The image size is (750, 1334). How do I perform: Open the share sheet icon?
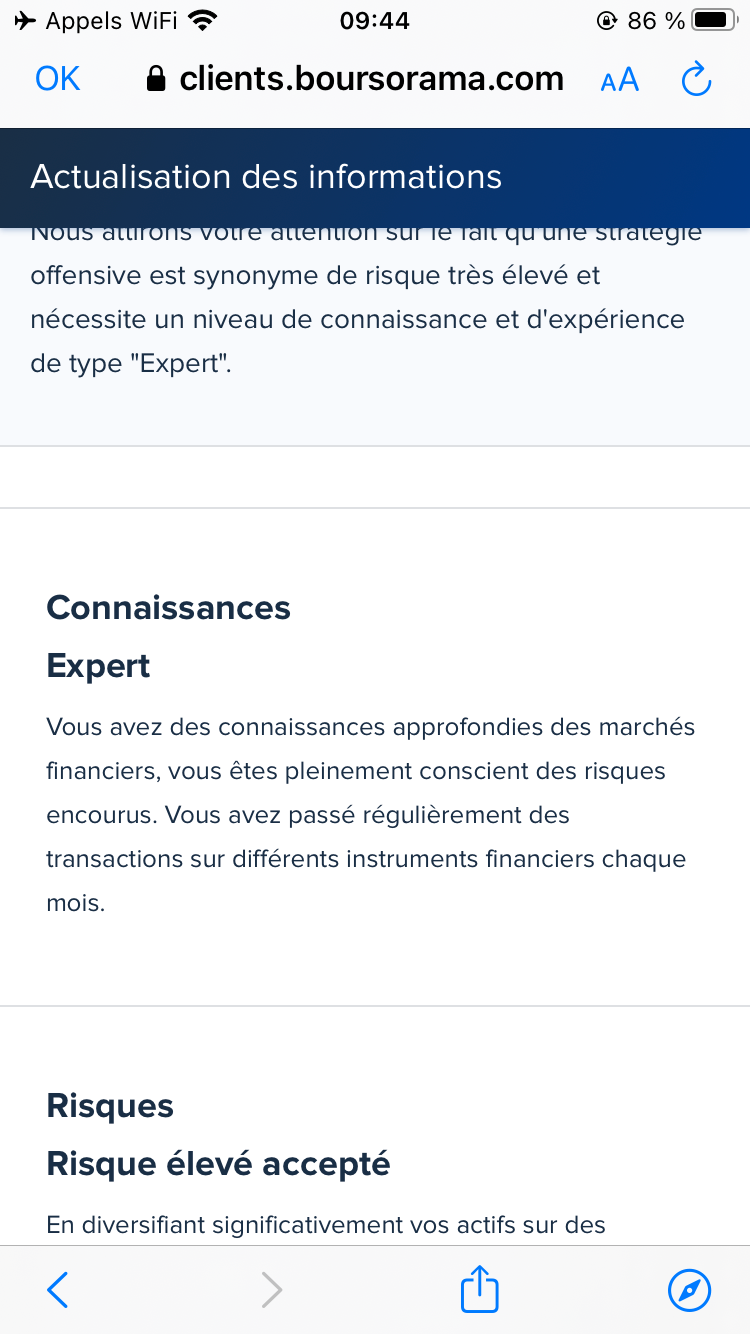480,1289
